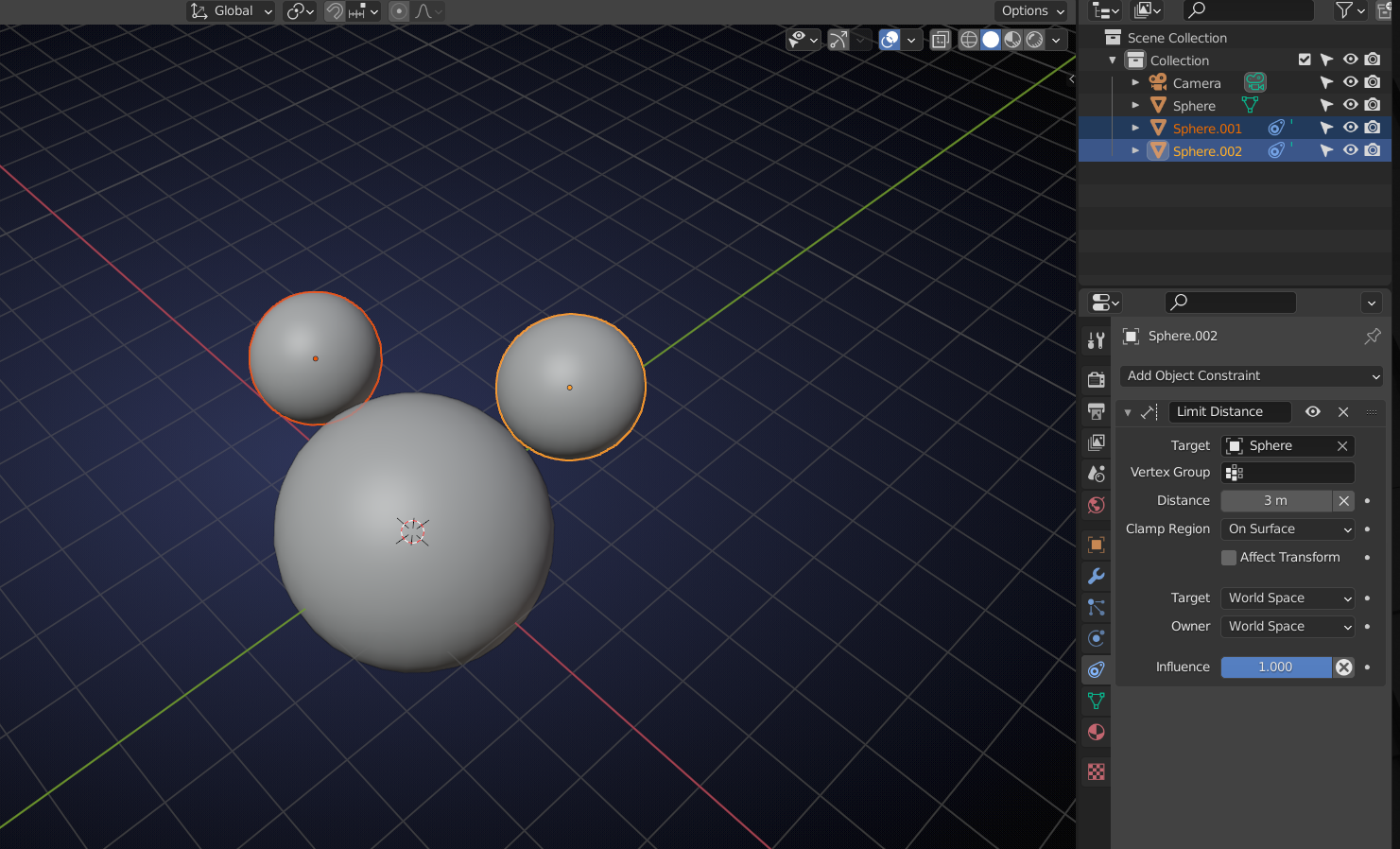
Task: Open the Options menu
Action: [x=1031, y=11]
